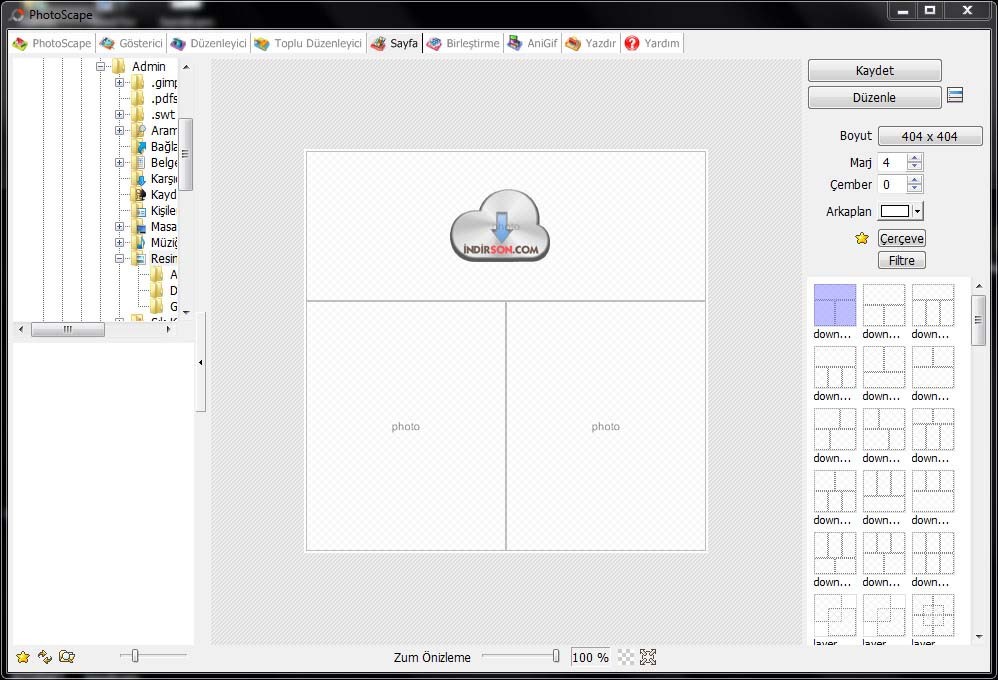Open the Yazdır tab

tap(591, 43)
